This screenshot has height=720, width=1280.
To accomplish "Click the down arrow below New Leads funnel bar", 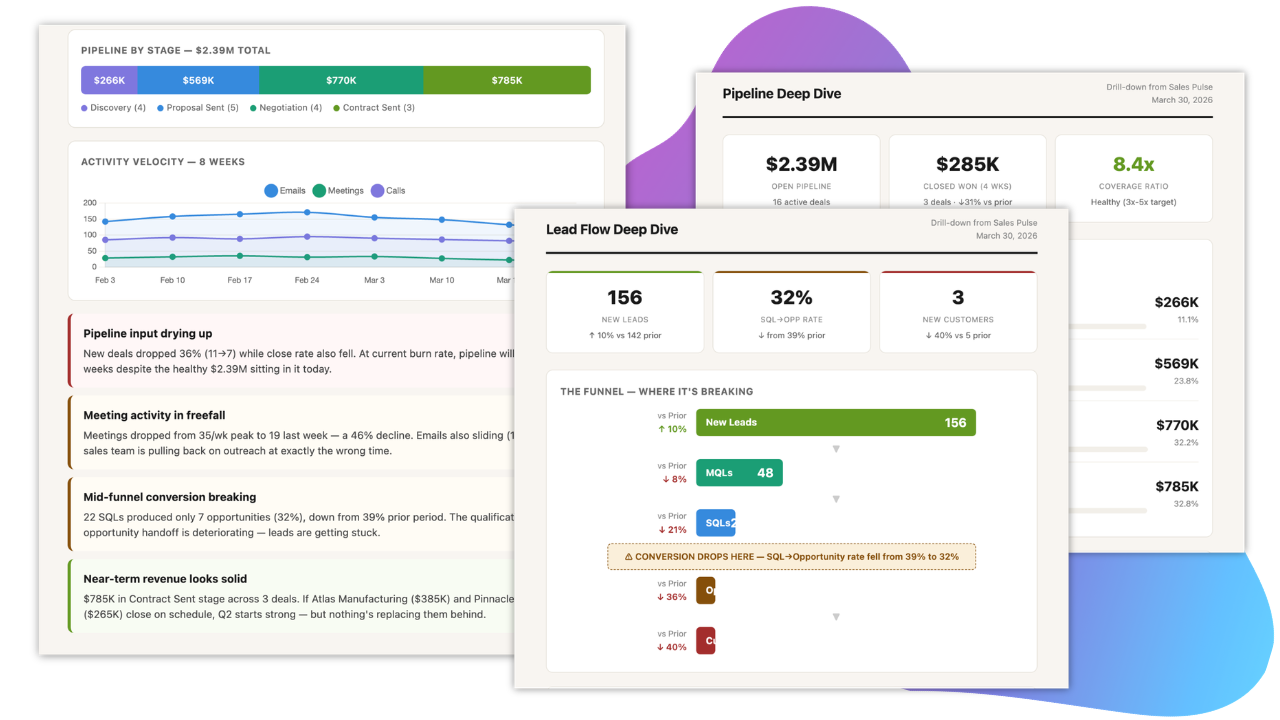I will click(x=836, y=449).
